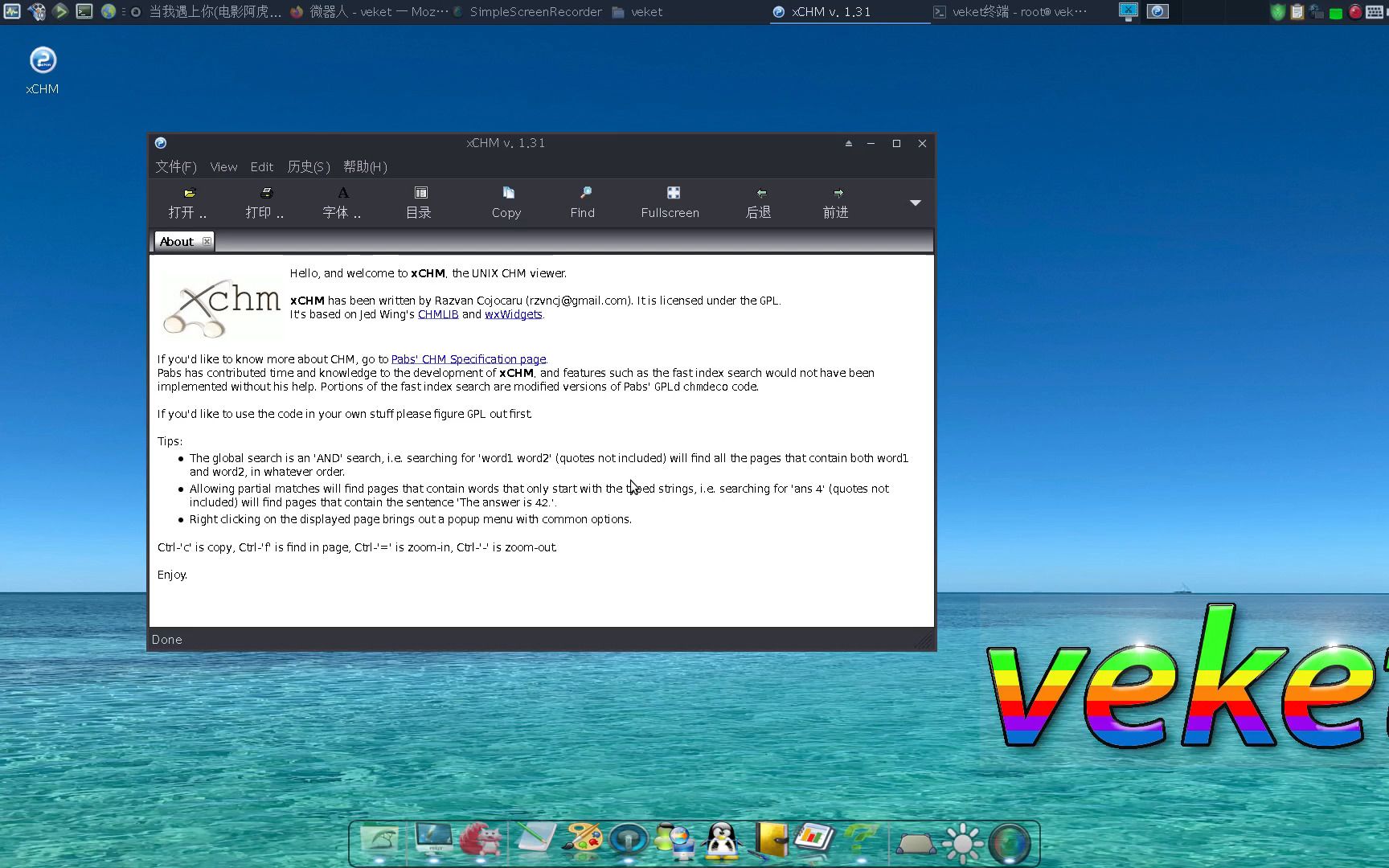
Task: Open the 历史(S) menu
Action: coord(309,166)
